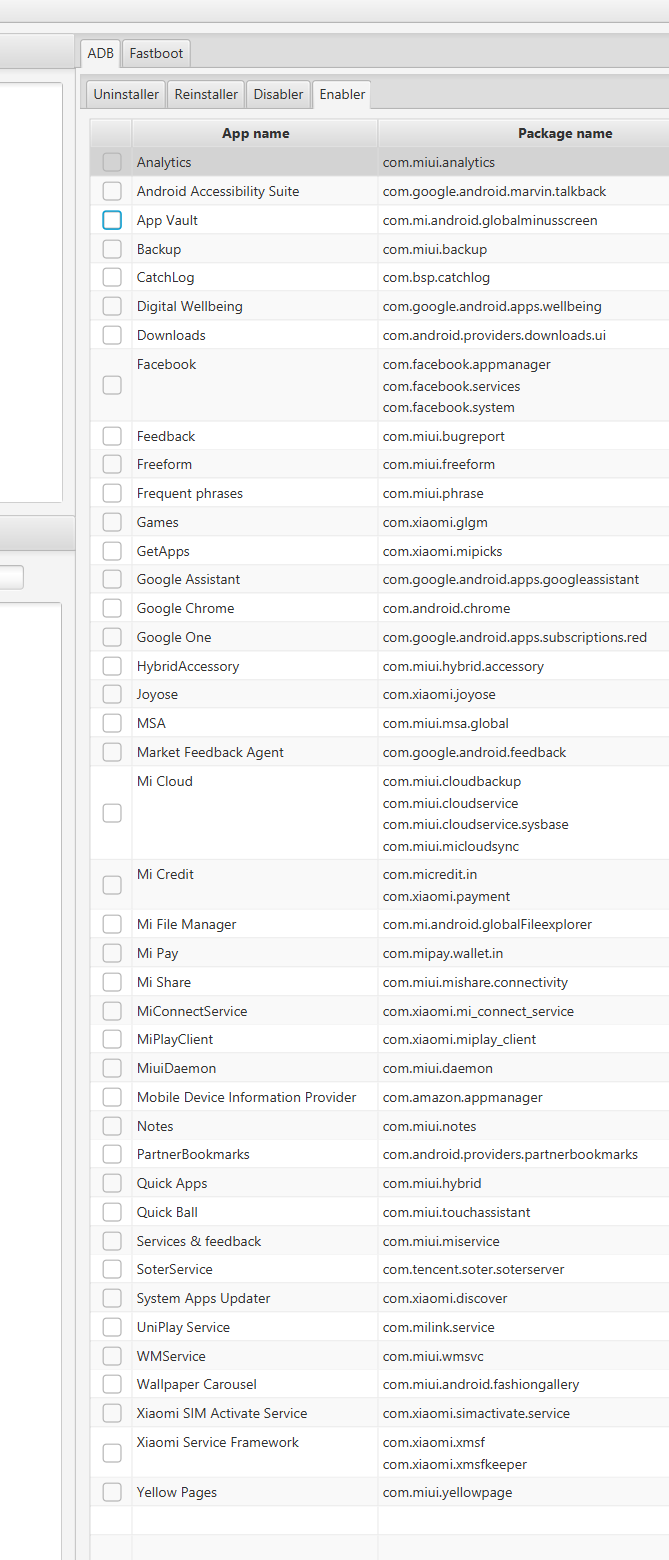Tick the Services & feedback checkbox
Viewport: 669px width, 1560px height.
point(112,1241)
